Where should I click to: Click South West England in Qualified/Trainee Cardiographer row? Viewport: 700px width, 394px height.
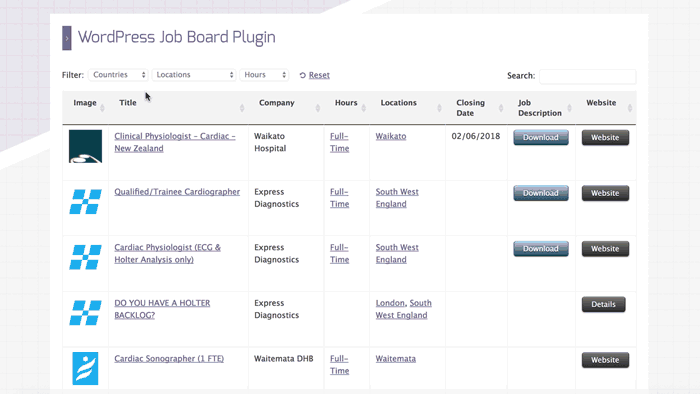397,198
